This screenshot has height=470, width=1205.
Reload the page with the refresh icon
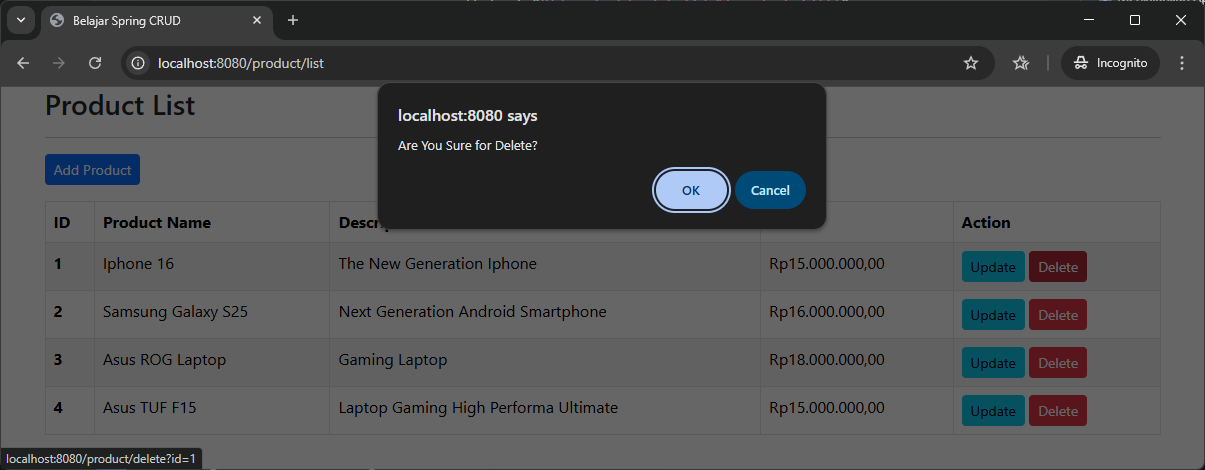coord(95,63)
